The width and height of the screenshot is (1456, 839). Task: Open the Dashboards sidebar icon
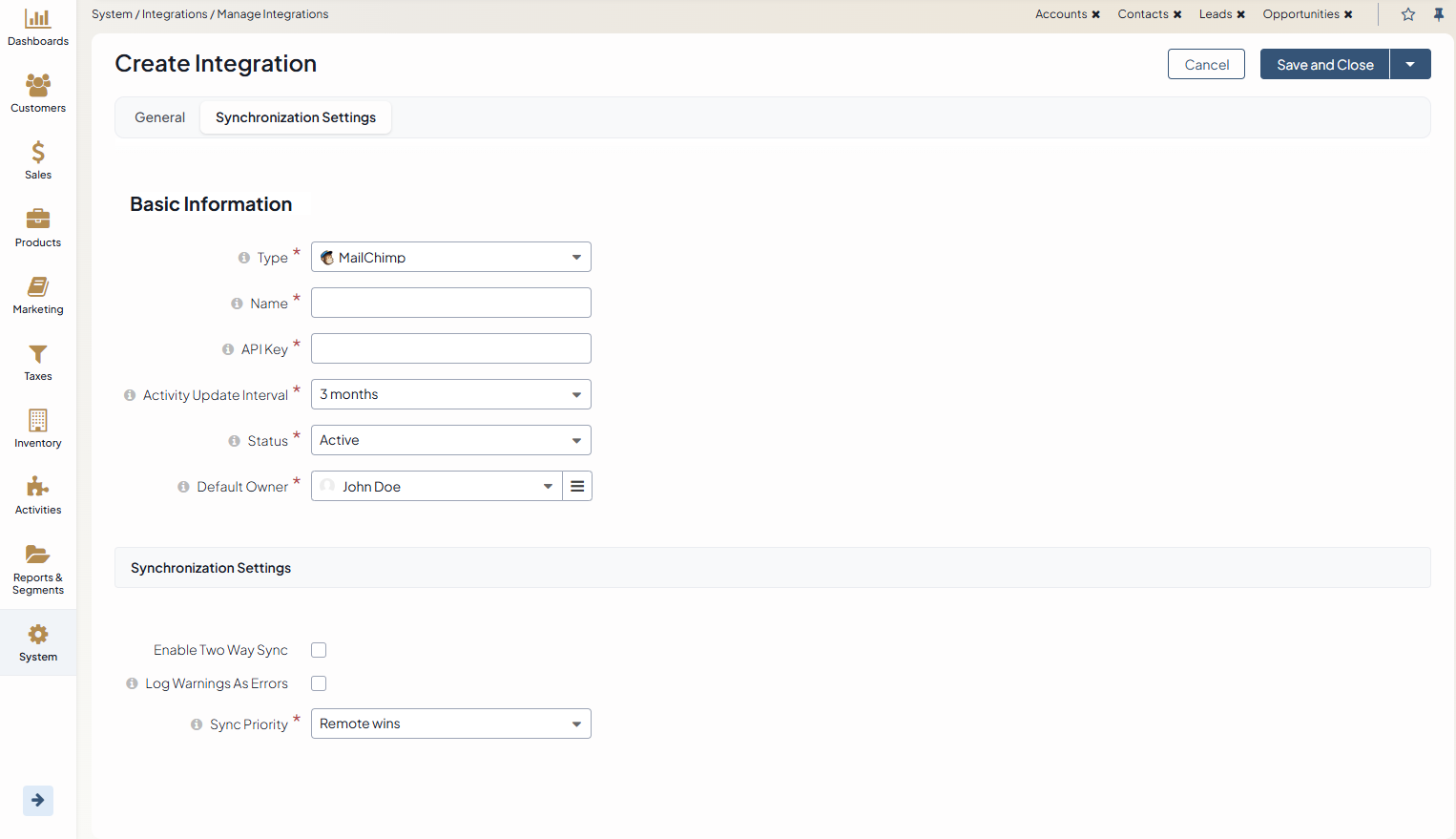[38, 19]
